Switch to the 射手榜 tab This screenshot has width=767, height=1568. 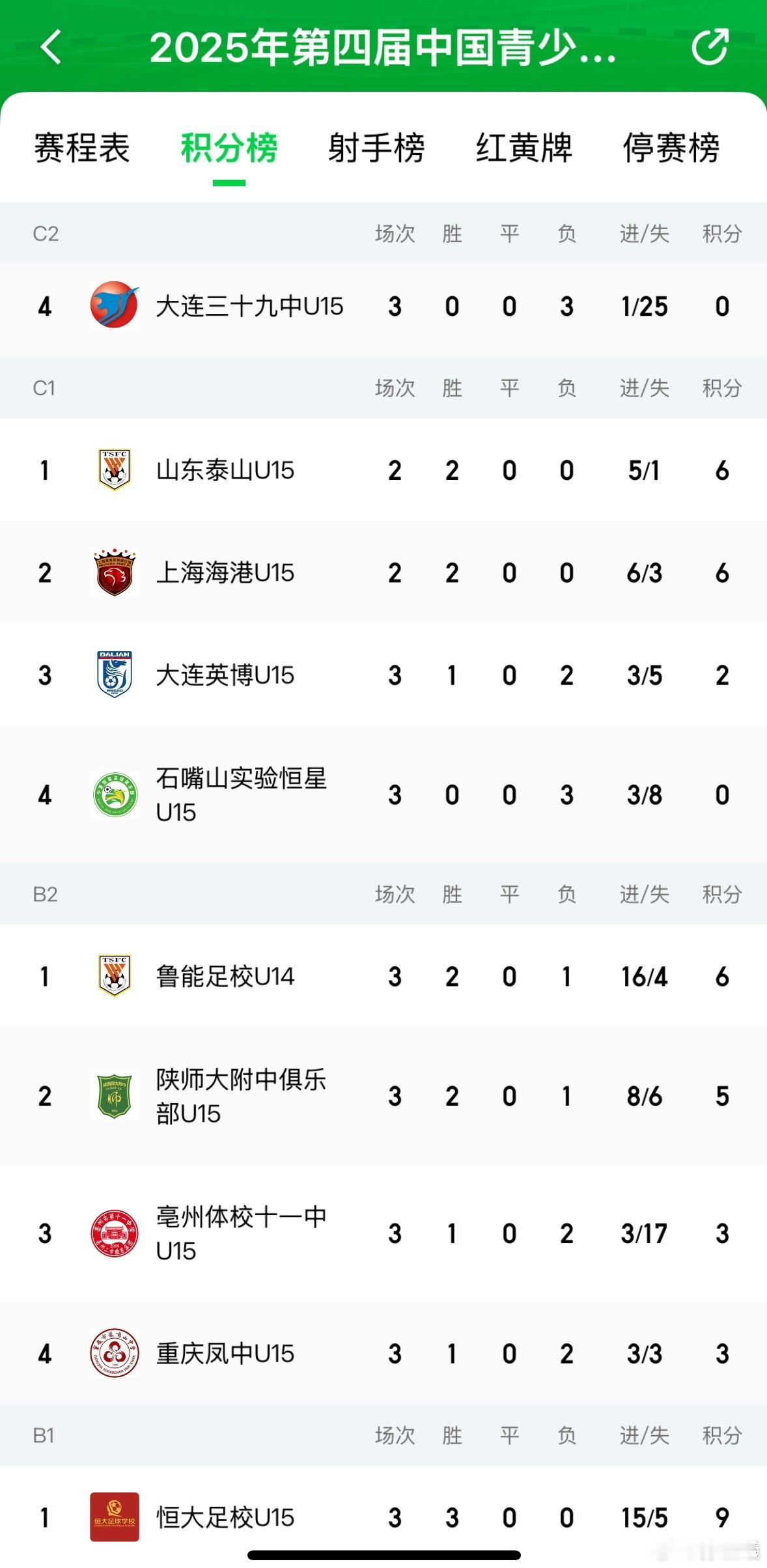376,148
